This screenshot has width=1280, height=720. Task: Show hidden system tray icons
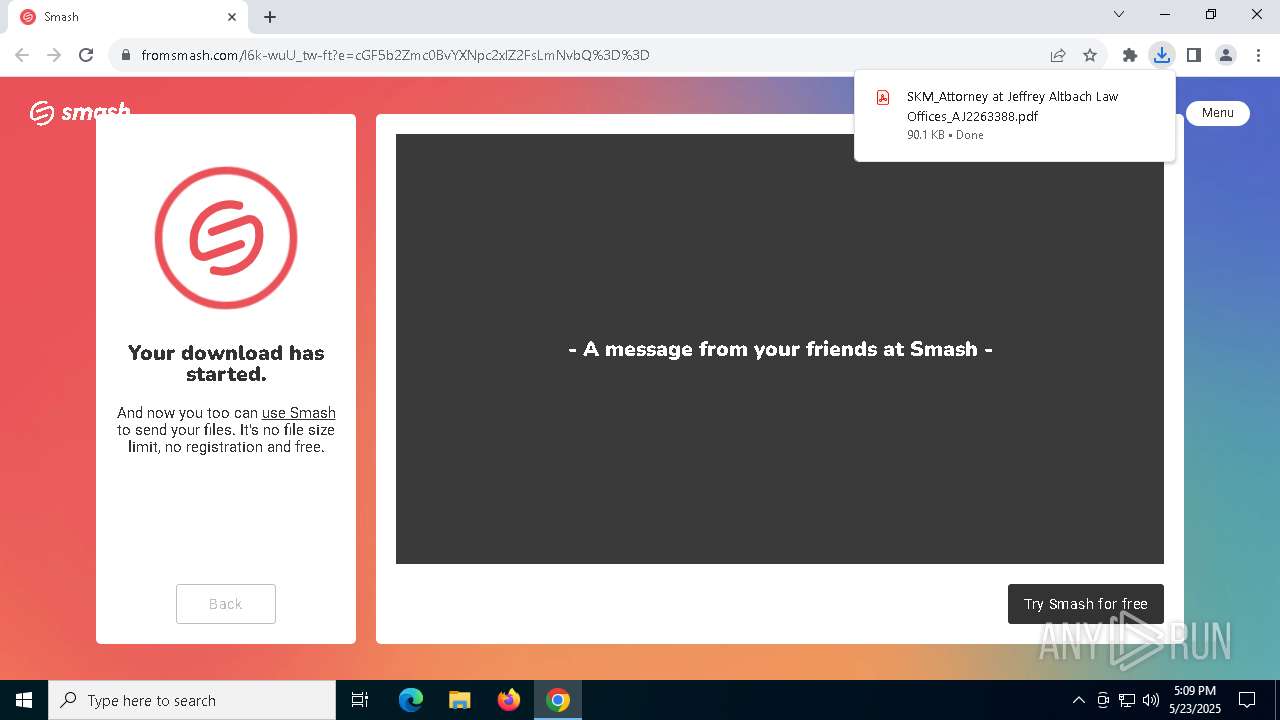click(x=1078, y=700)
